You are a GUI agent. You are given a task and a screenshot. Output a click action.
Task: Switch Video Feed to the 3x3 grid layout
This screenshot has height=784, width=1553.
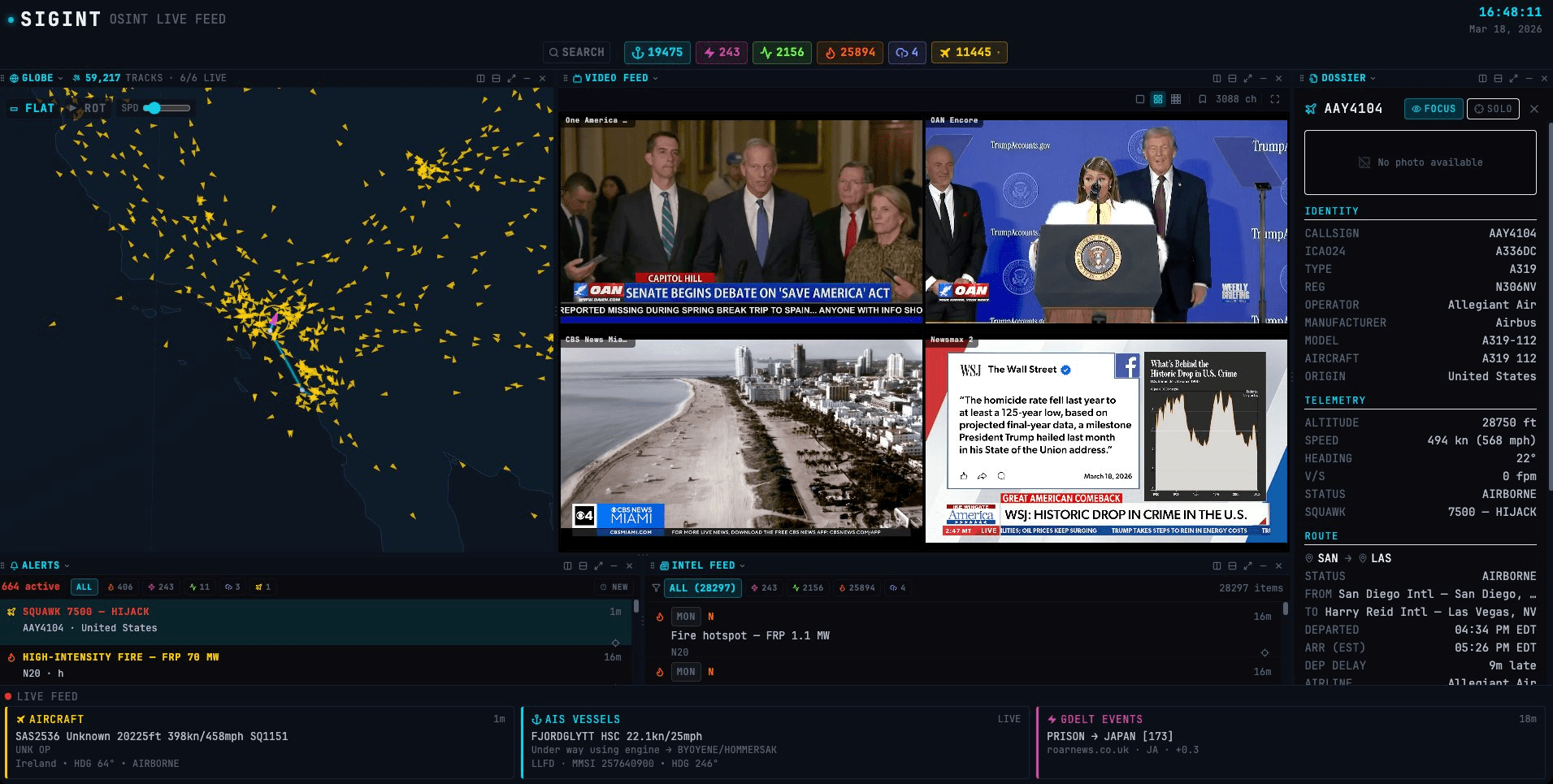[1176, 99]
